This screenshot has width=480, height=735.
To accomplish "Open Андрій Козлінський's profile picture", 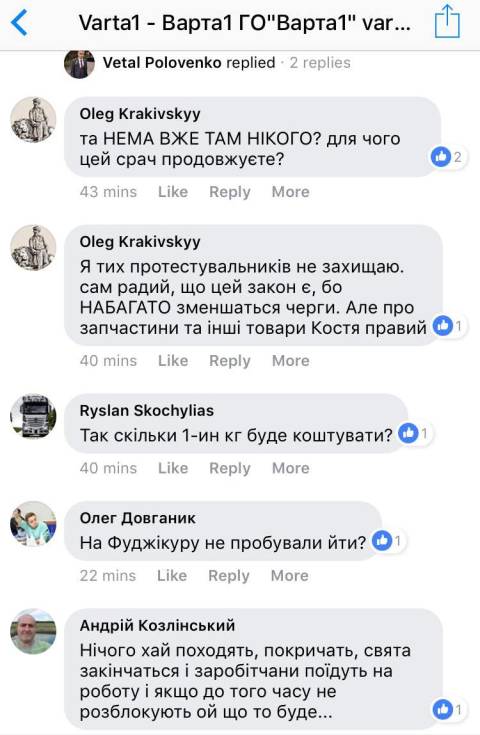I will tap(33, 631).
